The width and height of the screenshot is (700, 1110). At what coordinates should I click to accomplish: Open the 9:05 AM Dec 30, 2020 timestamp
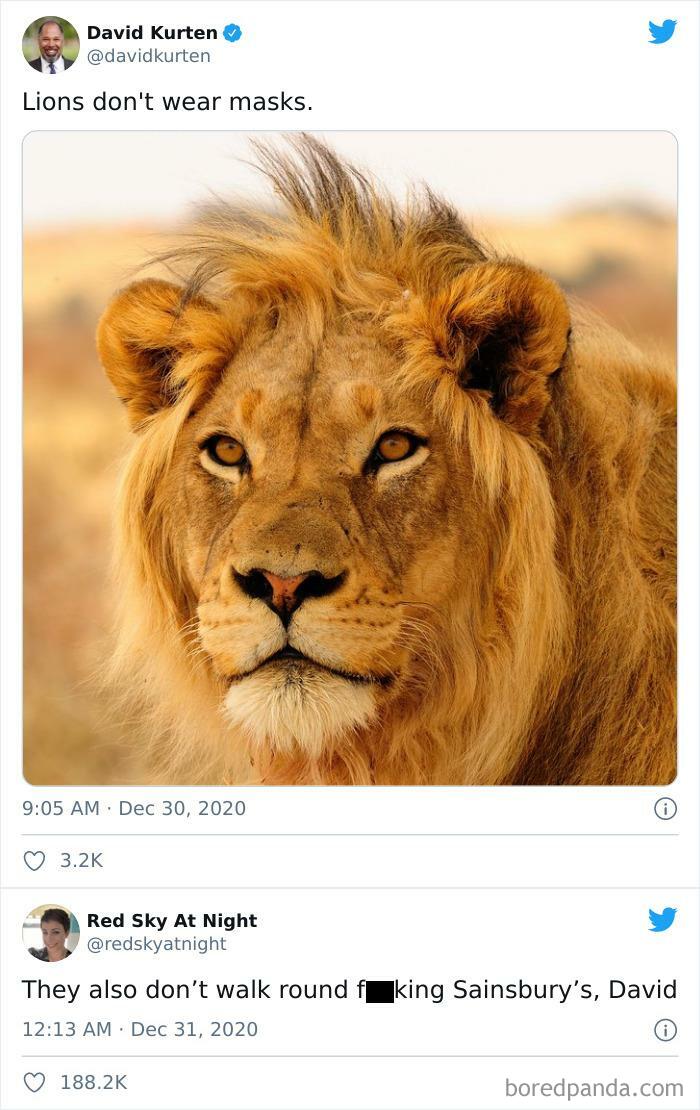[134, 808]
